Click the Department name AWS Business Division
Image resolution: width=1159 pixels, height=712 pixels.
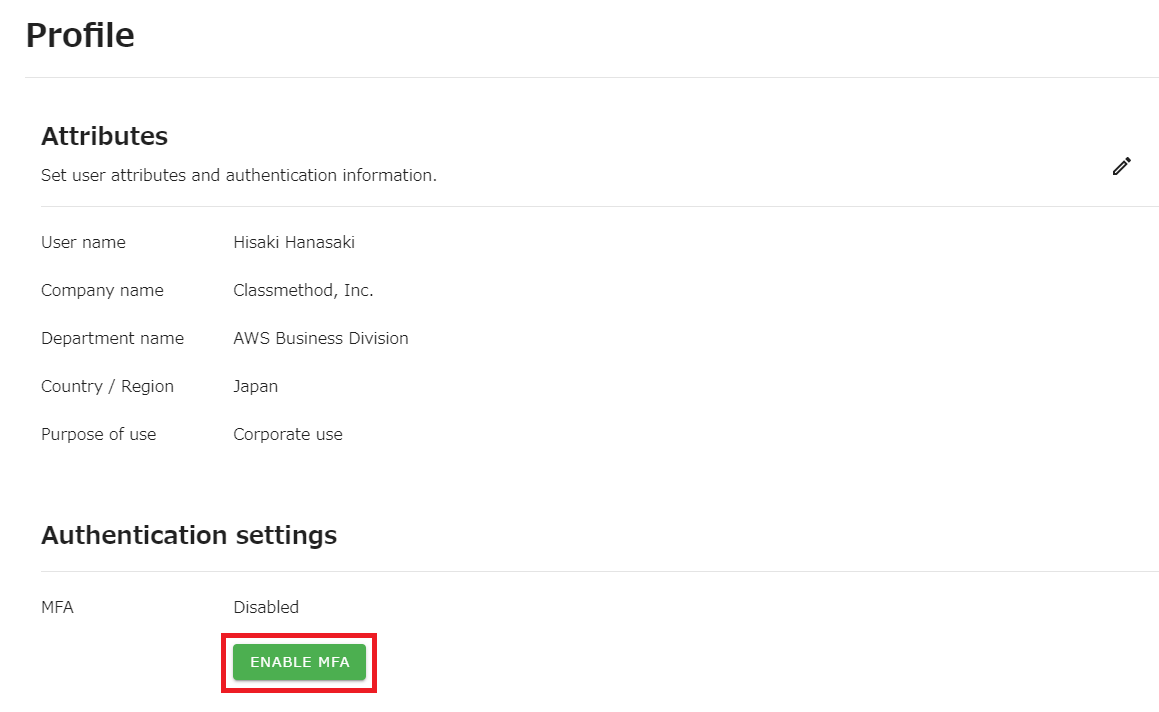click(x=320, y=338)
